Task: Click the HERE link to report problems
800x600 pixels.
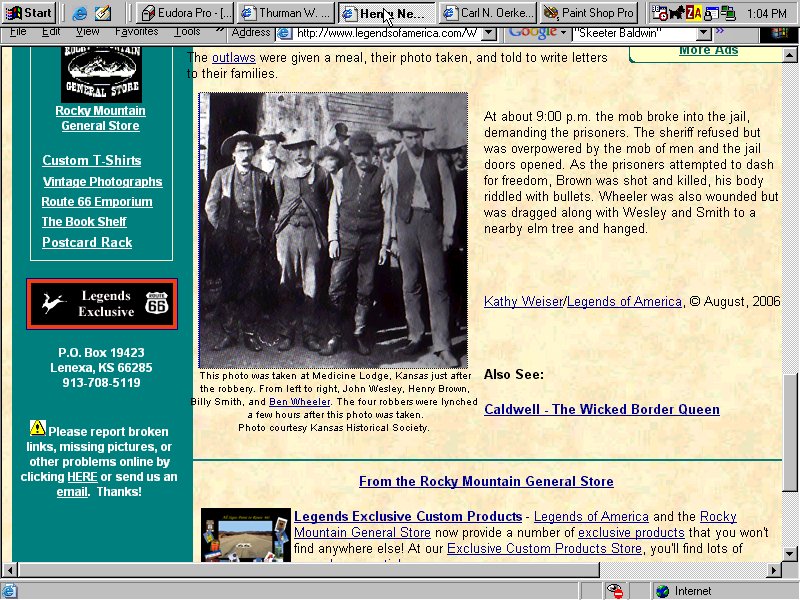Action: (x=82, y=477)
